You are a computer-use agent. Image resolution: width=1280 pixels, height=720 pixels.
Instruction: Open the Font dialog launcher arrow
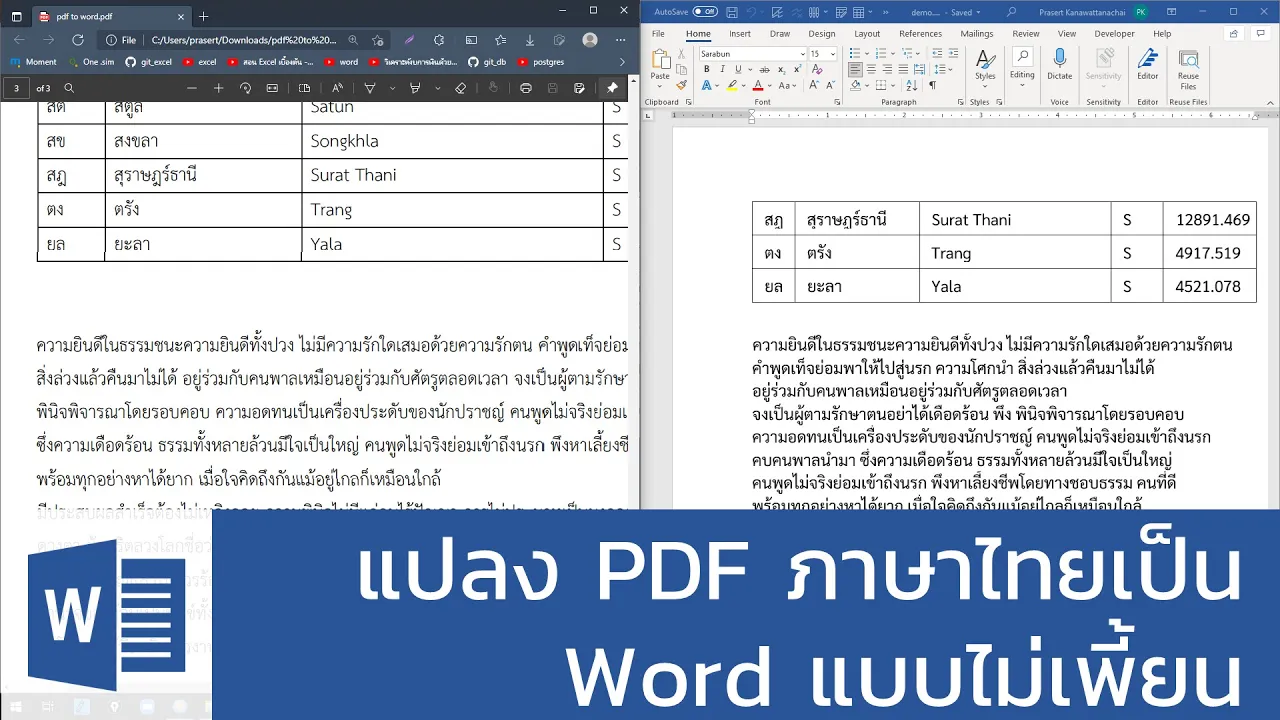(x=837, y=102)
